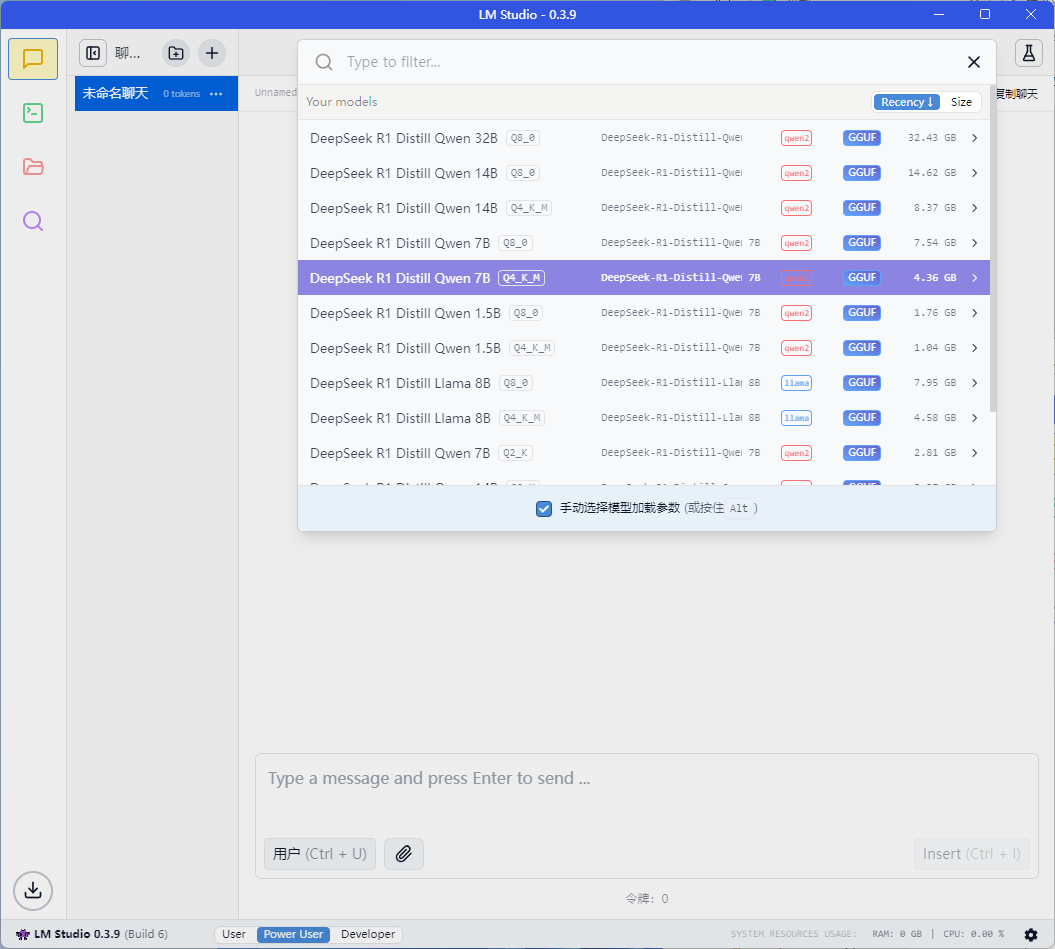Screen dimensions: 1055x949
Task: Click the CPU: 0.00 % status entry
Action: coord(974,934)
